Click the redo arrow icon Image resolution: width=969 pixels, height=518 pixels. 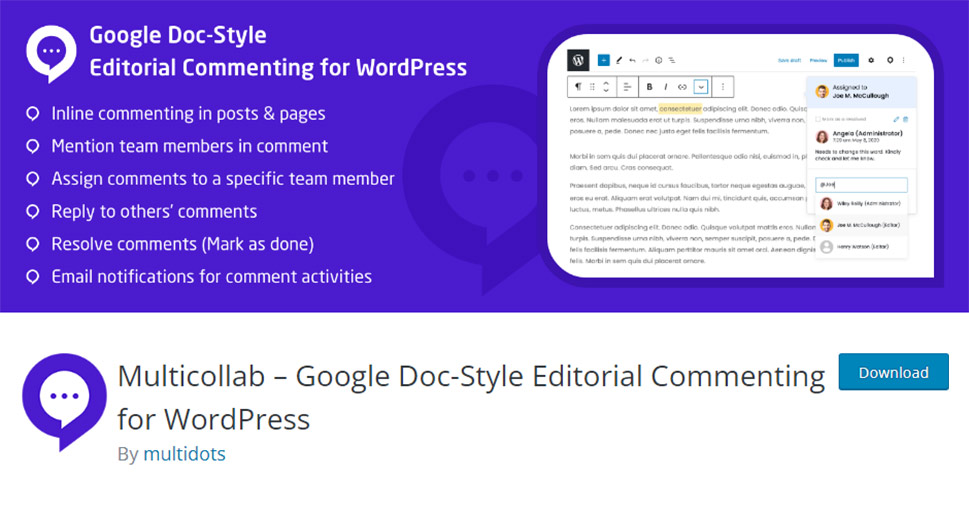pyautogui.click(x=645, y=60)
